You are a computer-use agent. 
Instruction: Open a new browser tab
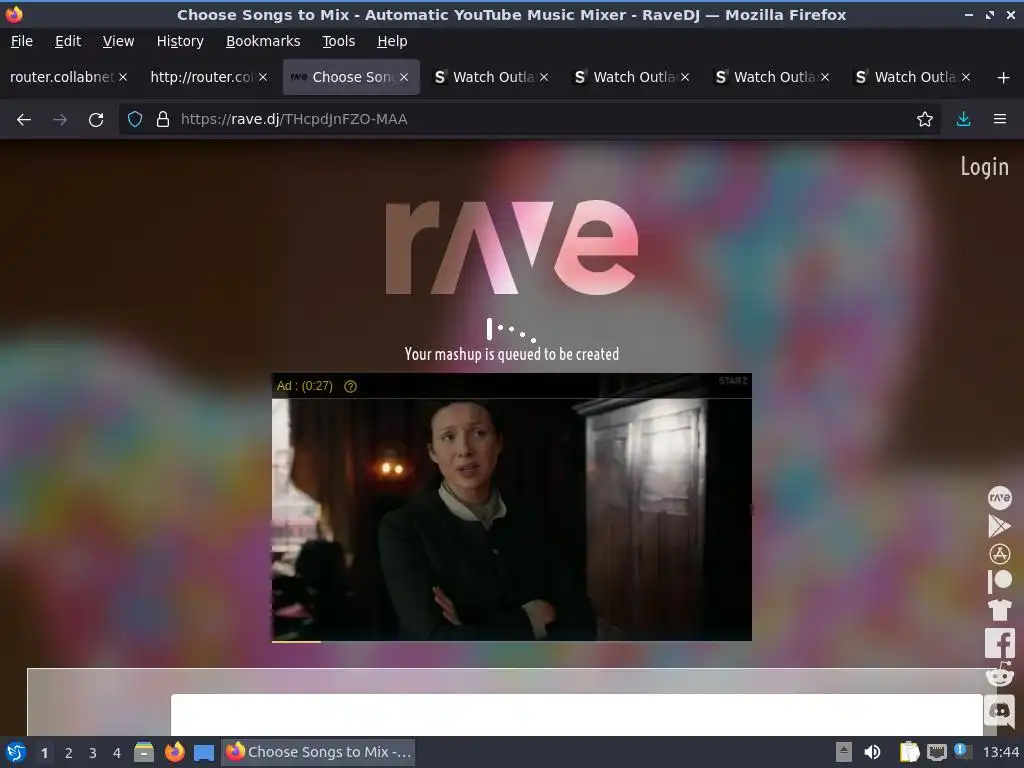1003,78
